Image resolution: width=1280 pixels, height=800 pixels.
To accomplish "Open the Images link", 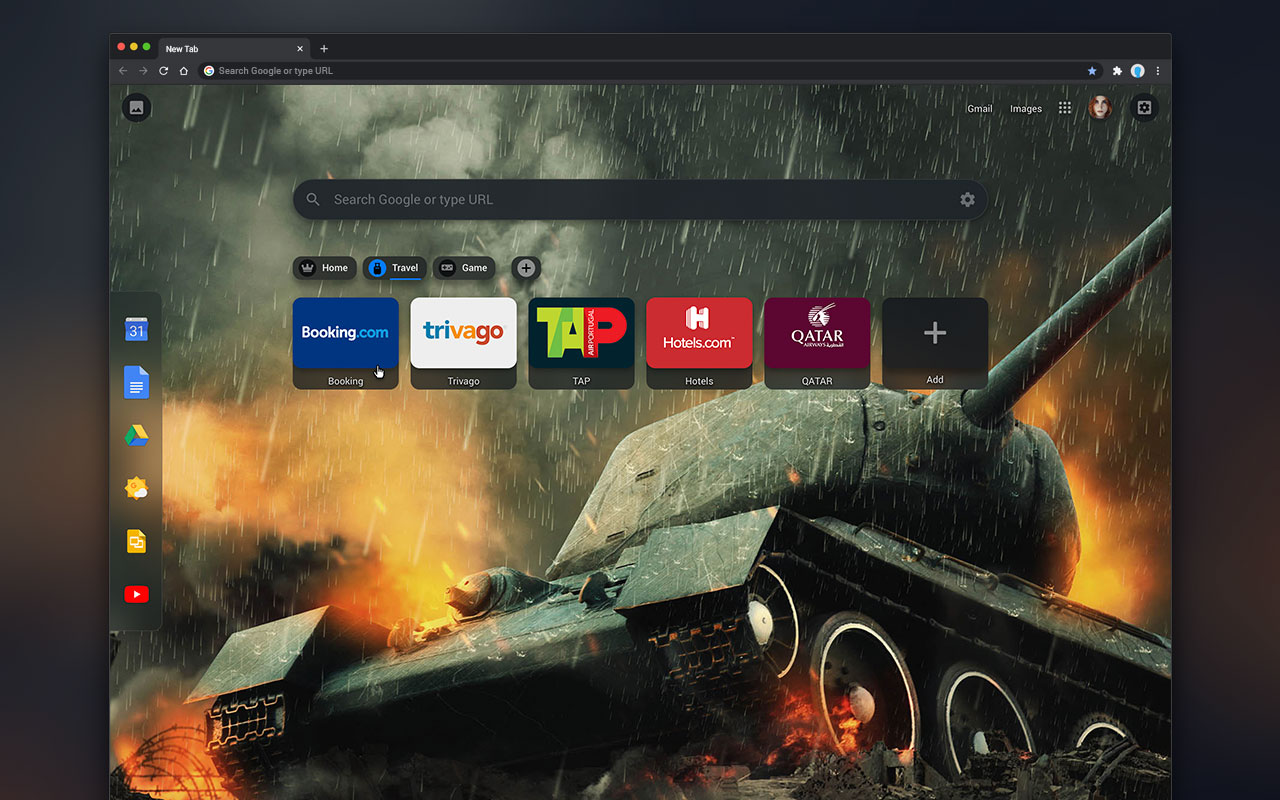I will point(1026,109).
